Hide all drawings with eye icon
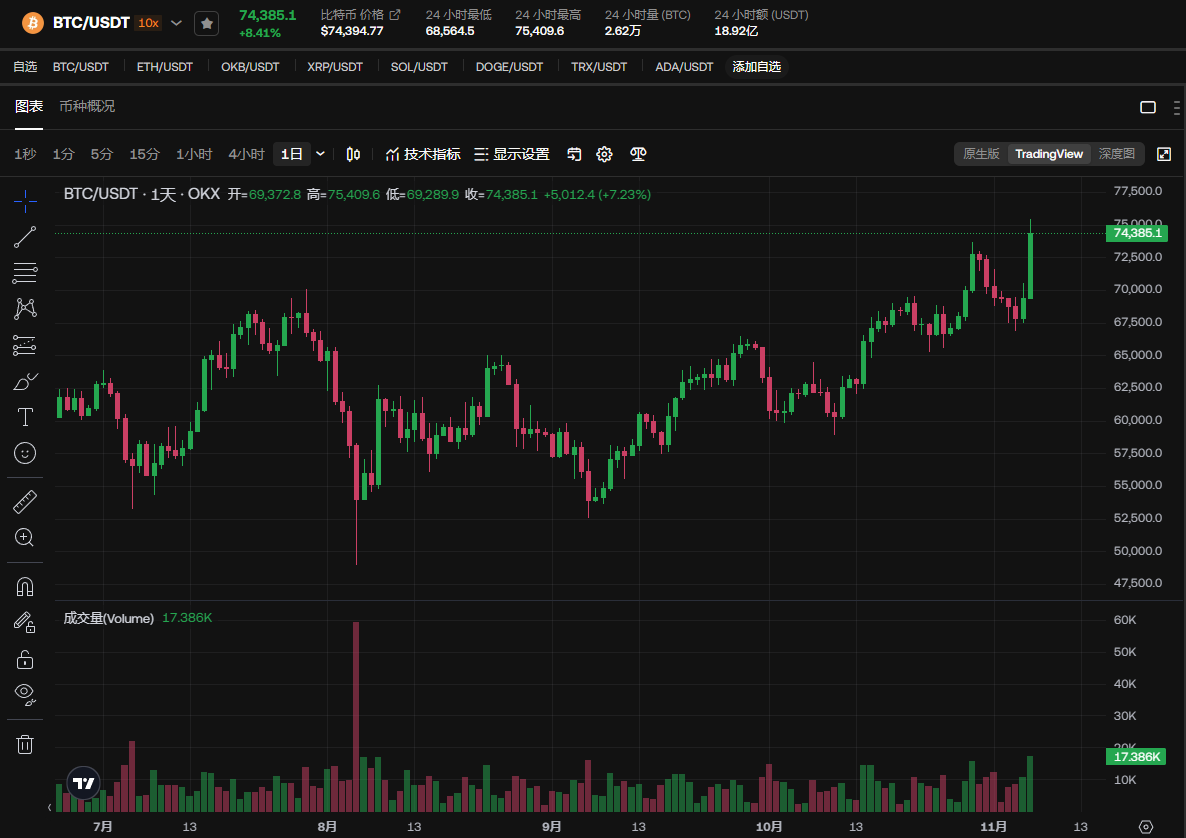This screenshot has width=1186, height=838. [25, 693]
